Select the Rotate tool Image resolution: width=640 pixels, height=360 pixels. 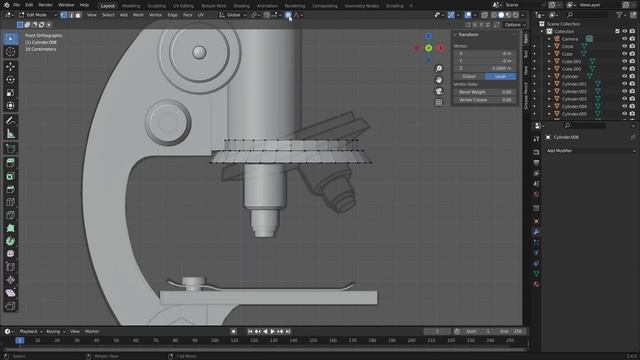click(x=11, y=80)
